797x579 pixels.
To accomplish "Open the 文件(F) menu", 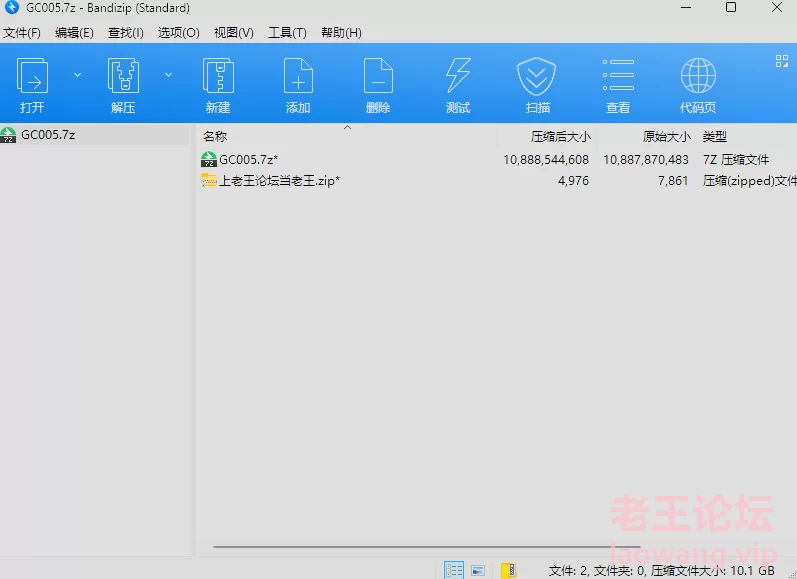I will point(22,33).
